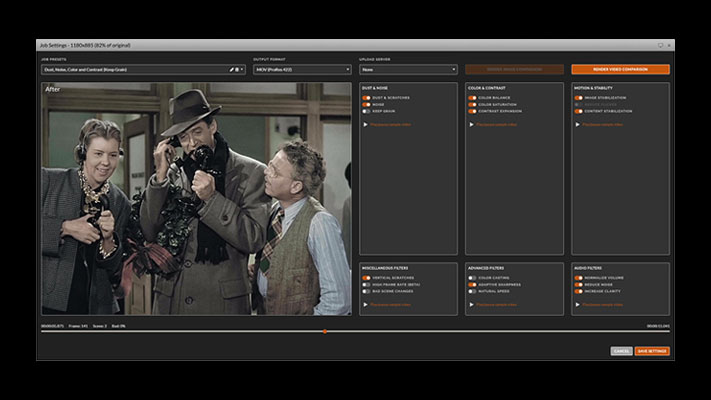The image size is (711, 400).
Task: Toggle Image Stabilization switch
Action: click(x=579, y=98)
